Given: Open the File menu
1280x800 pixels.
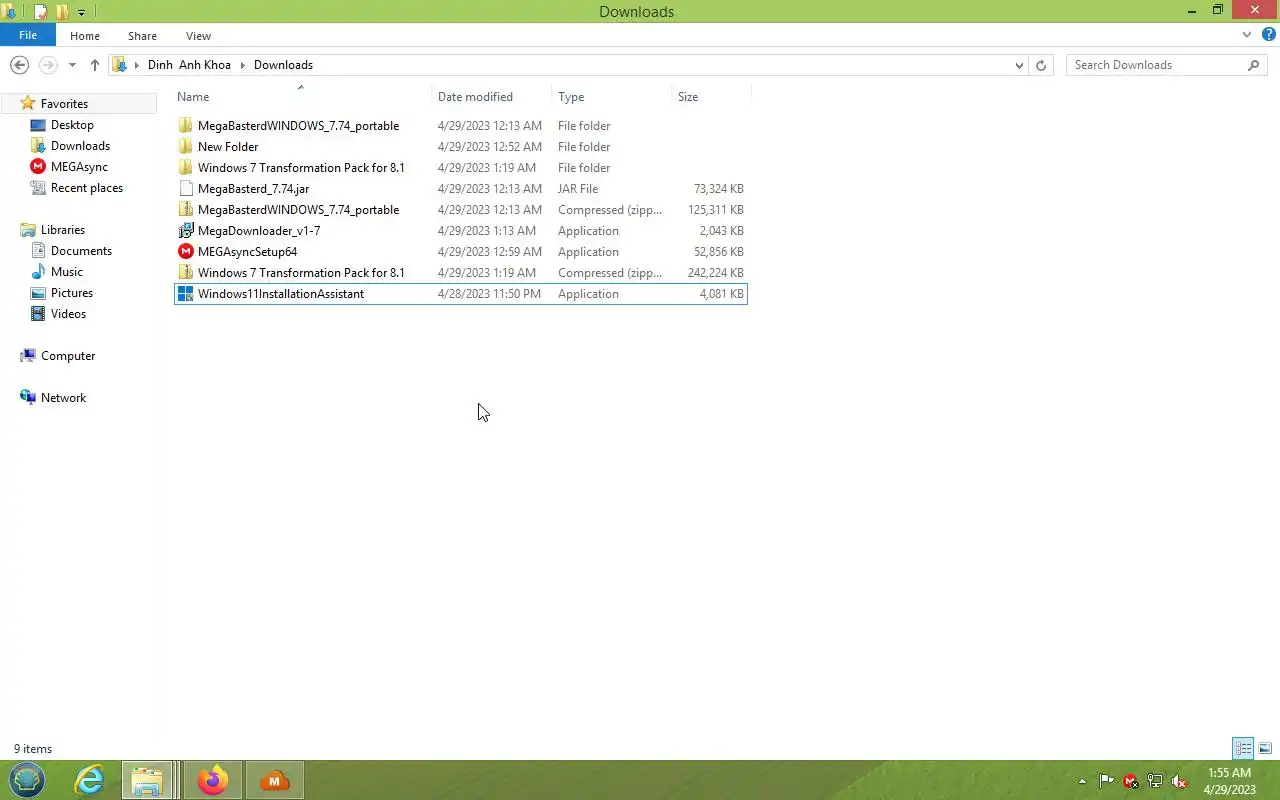Looking at the screenshot, I should point(28,35).
